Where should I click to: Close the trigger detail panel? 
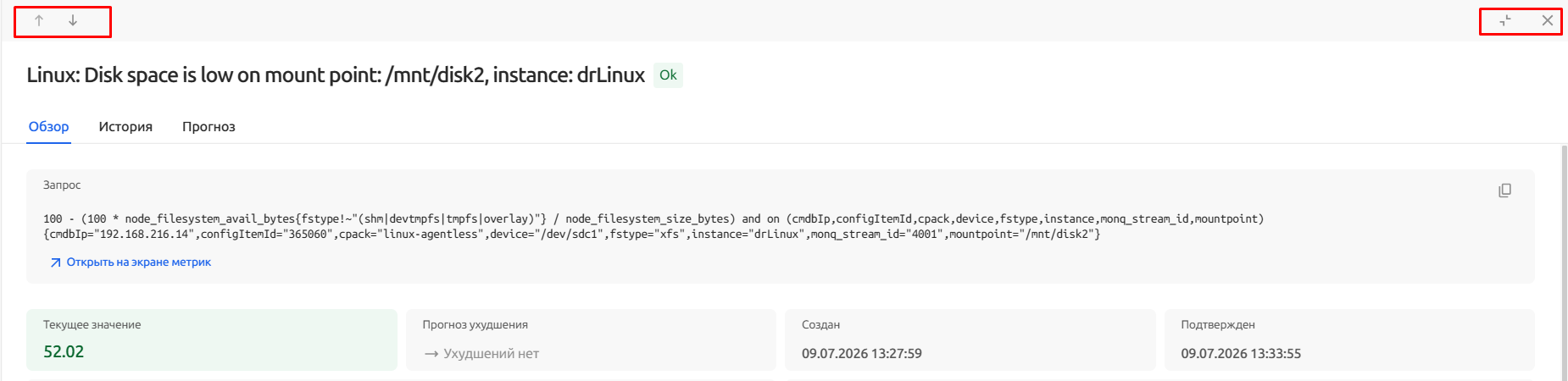click(1548, 20)
